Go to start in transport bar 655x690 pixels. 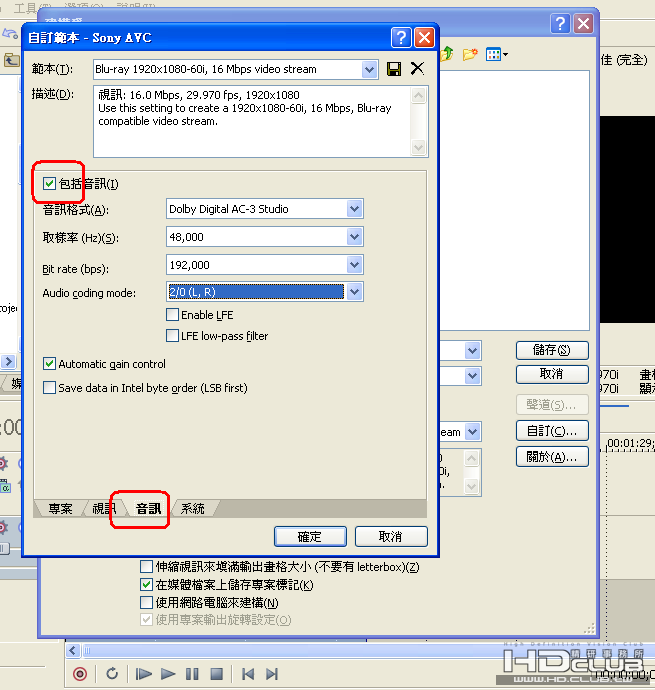248,674
